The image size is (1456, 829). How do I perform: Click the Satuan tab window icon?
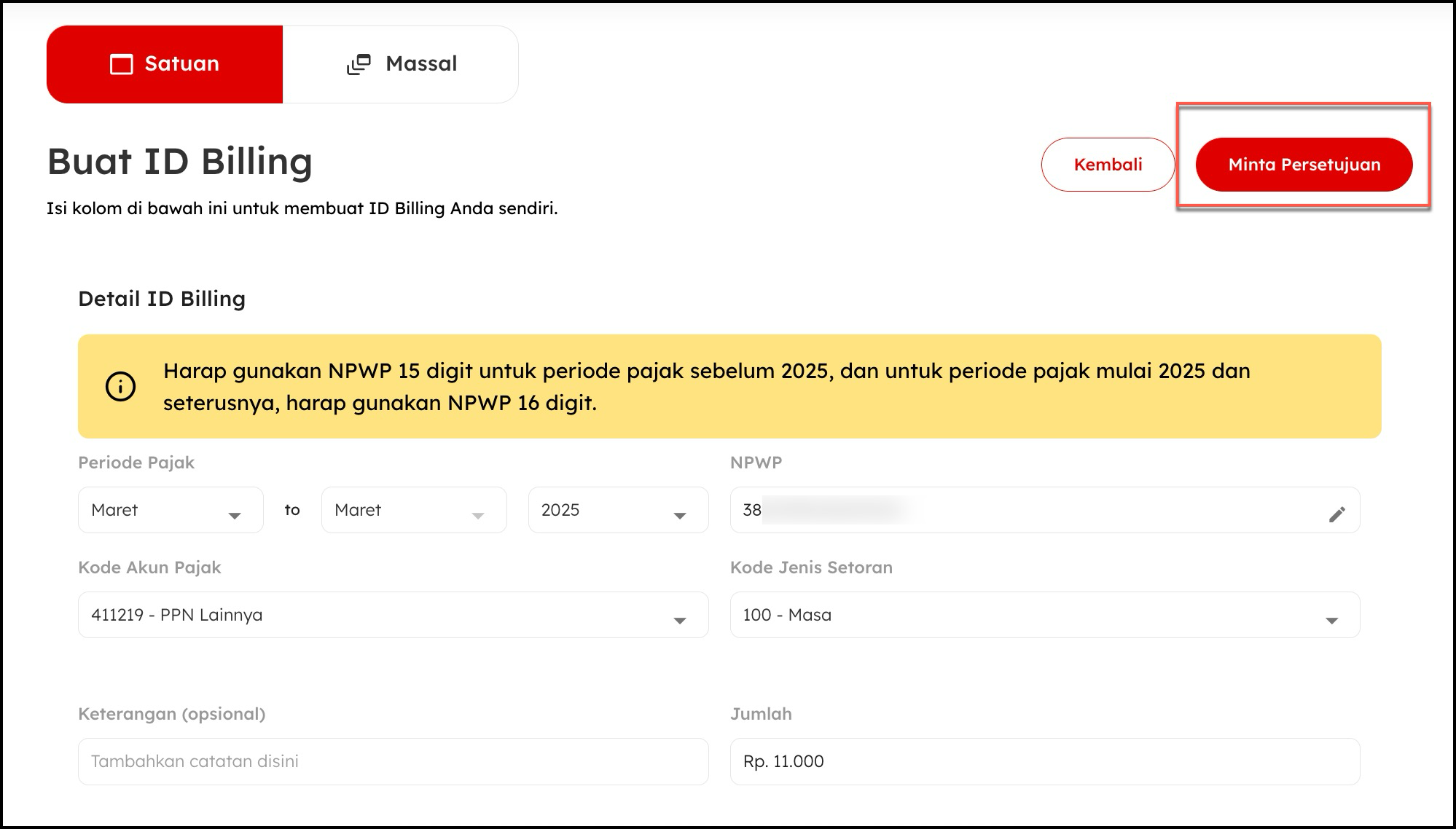(x=121, y=64)
